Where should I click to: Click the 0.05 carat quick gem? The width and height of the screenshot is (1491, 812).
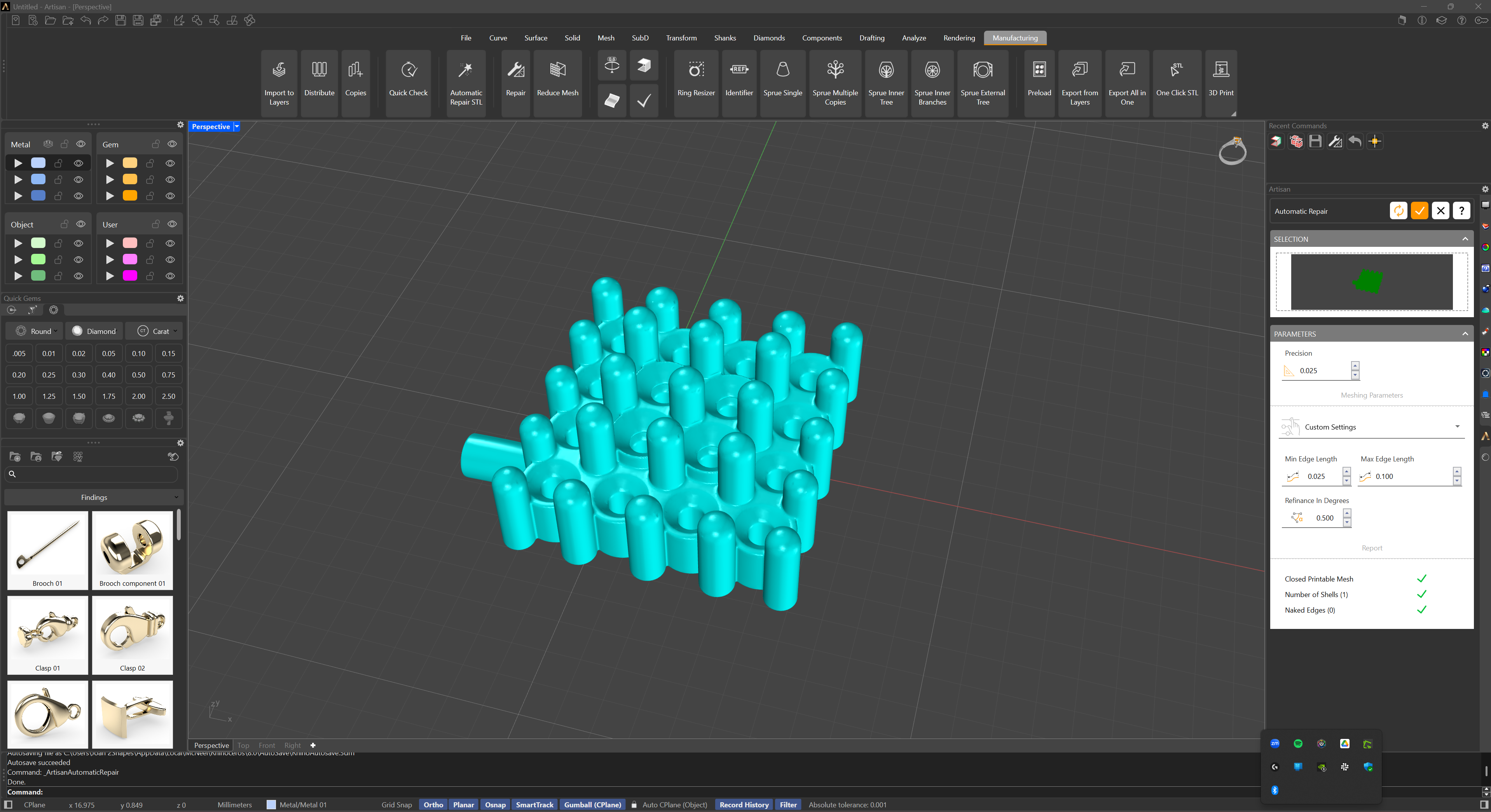point(109,354)
